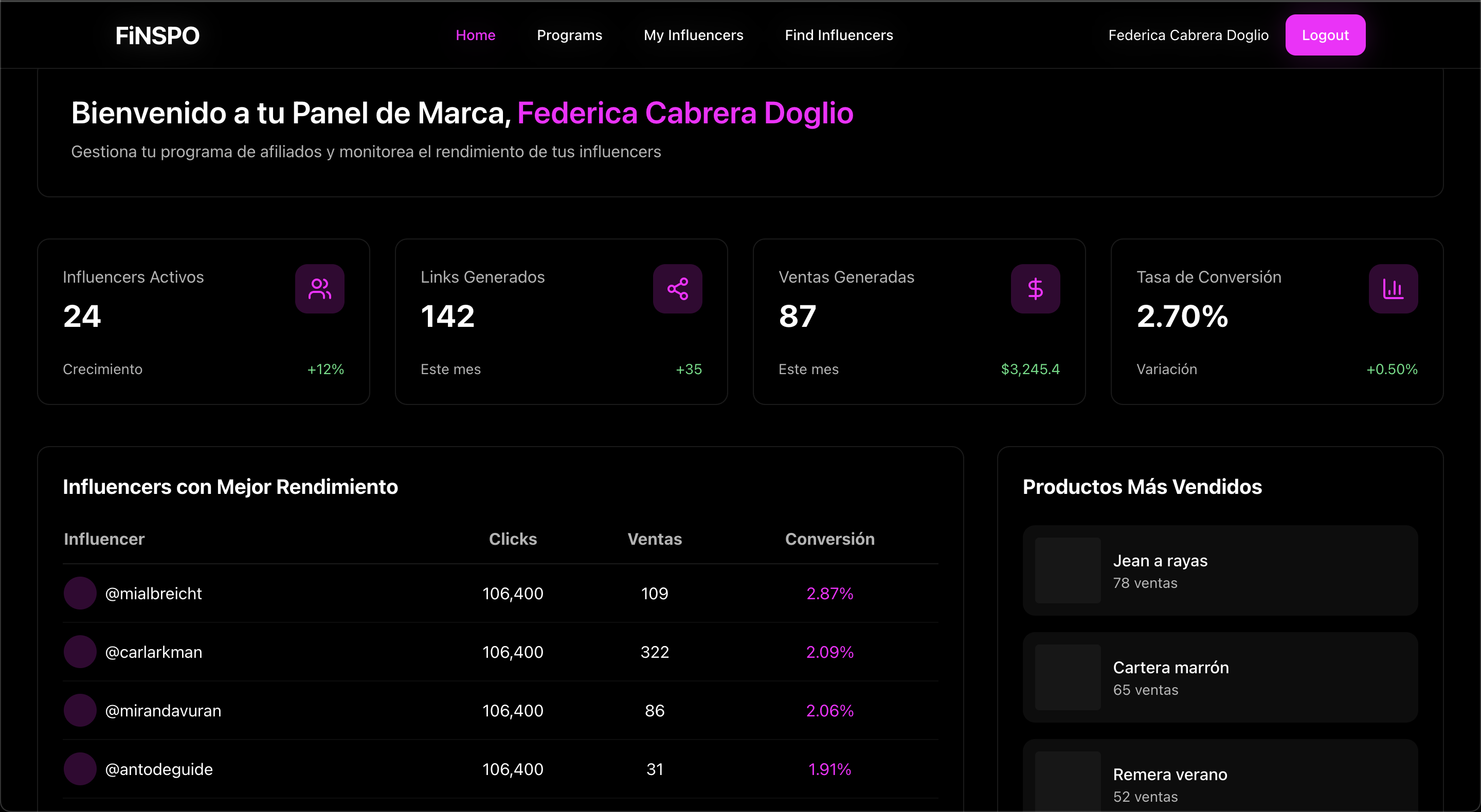The image size is (1481, 812).
Task: Select the Jean a rayas product thumbnail
Action: point(1068,570)
